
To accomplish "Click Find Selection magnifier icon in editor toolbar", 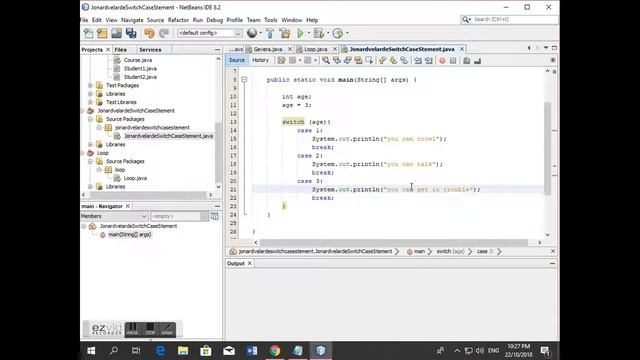I will (326, 60).
